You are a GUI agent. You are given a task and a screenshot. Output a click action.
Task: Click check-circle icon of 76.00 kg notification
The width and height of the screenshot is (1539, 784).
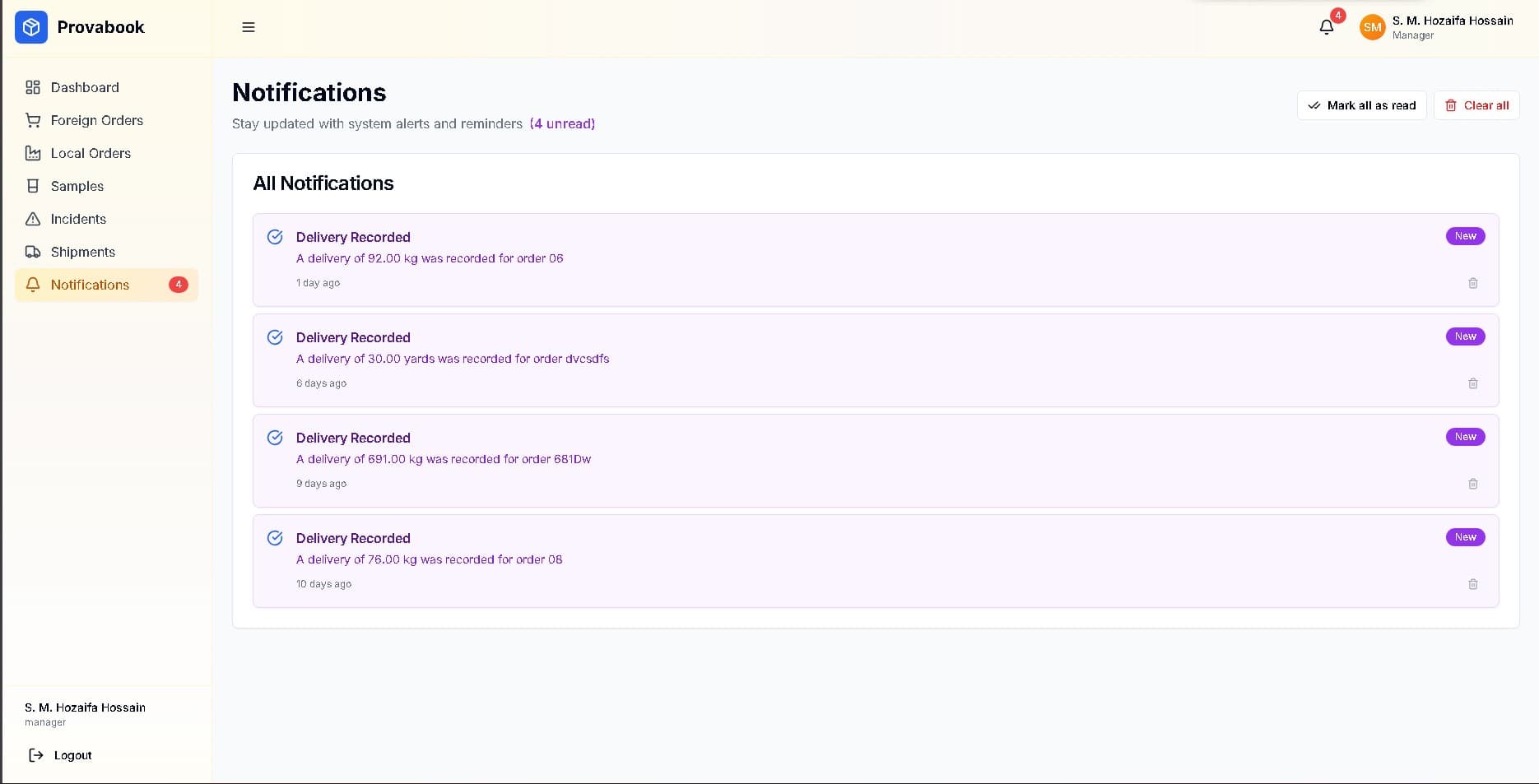point(275,538)
